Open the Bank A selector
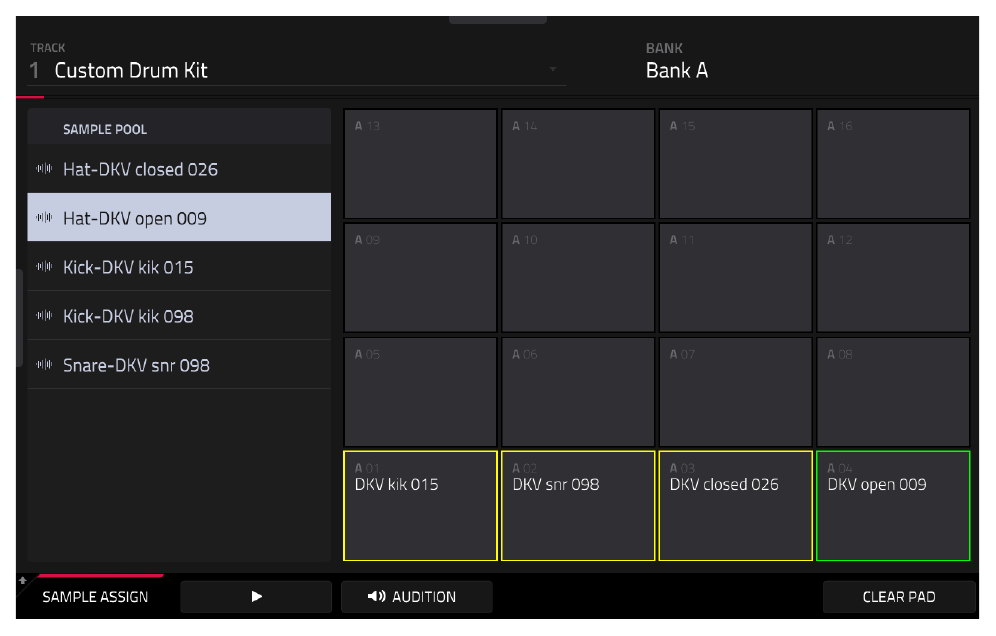This screenshot has height=636, width=996. tap(676, 70)
